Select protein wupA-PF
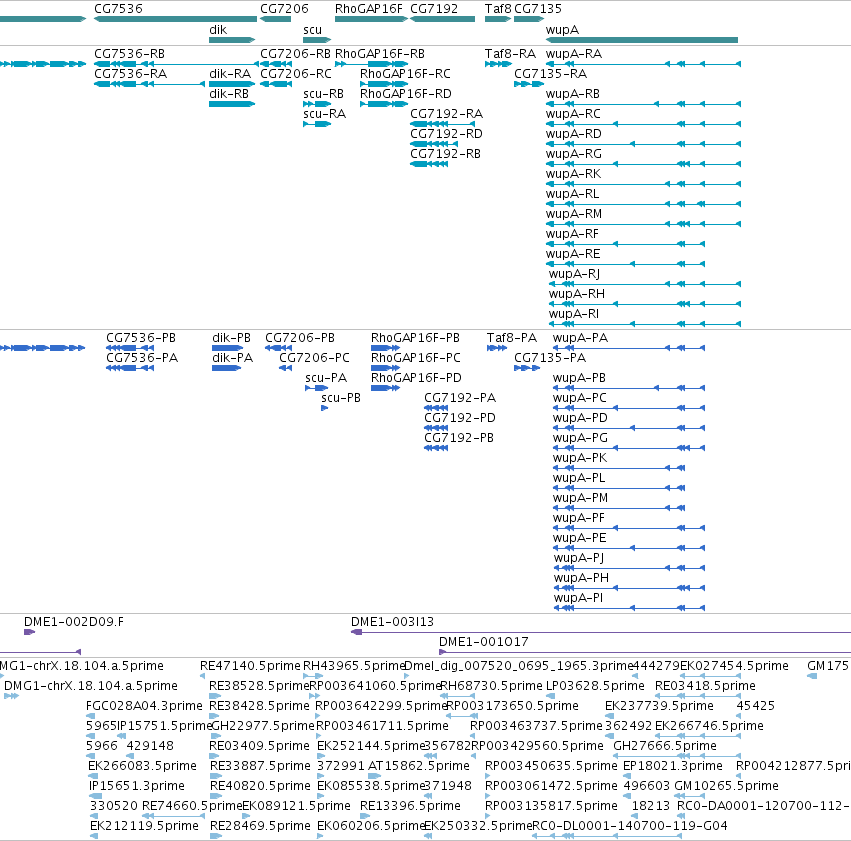 (x=578, y=518)
